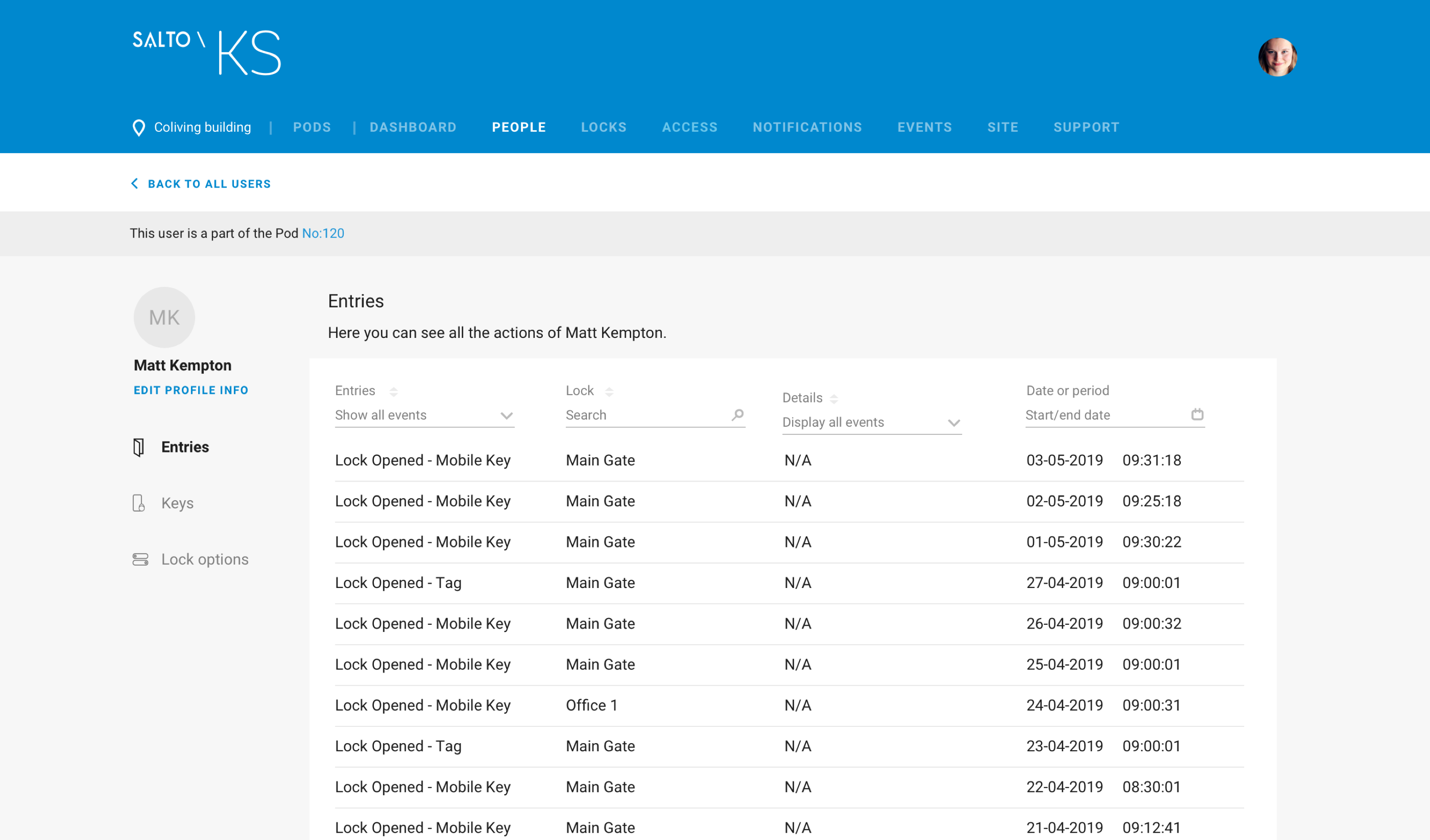Viewport: 1430px width, 840px height.
Task: Click the Entries door icon in sidebar
Action: (x=138, y=447)
